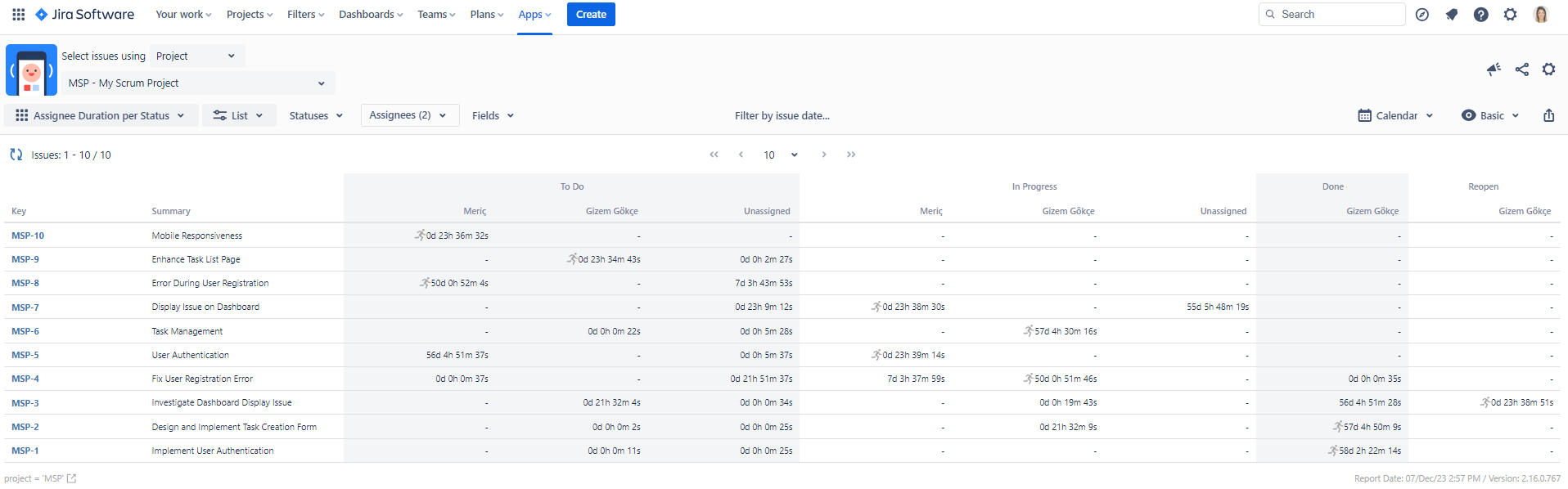This screenshot has width=1568, height=489.
Task: Open Jira settings gear in top bar
Action: [x=1510, y=15]
